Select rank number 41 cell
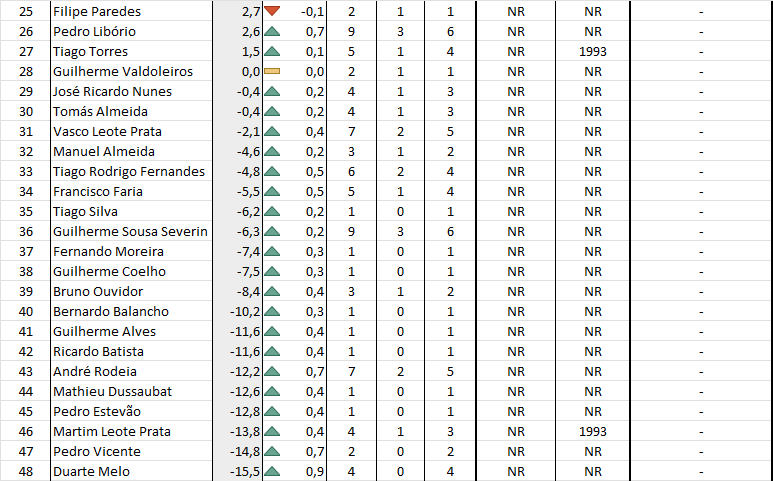This screenshot has width=773, height=481. [x=26, y=332]
